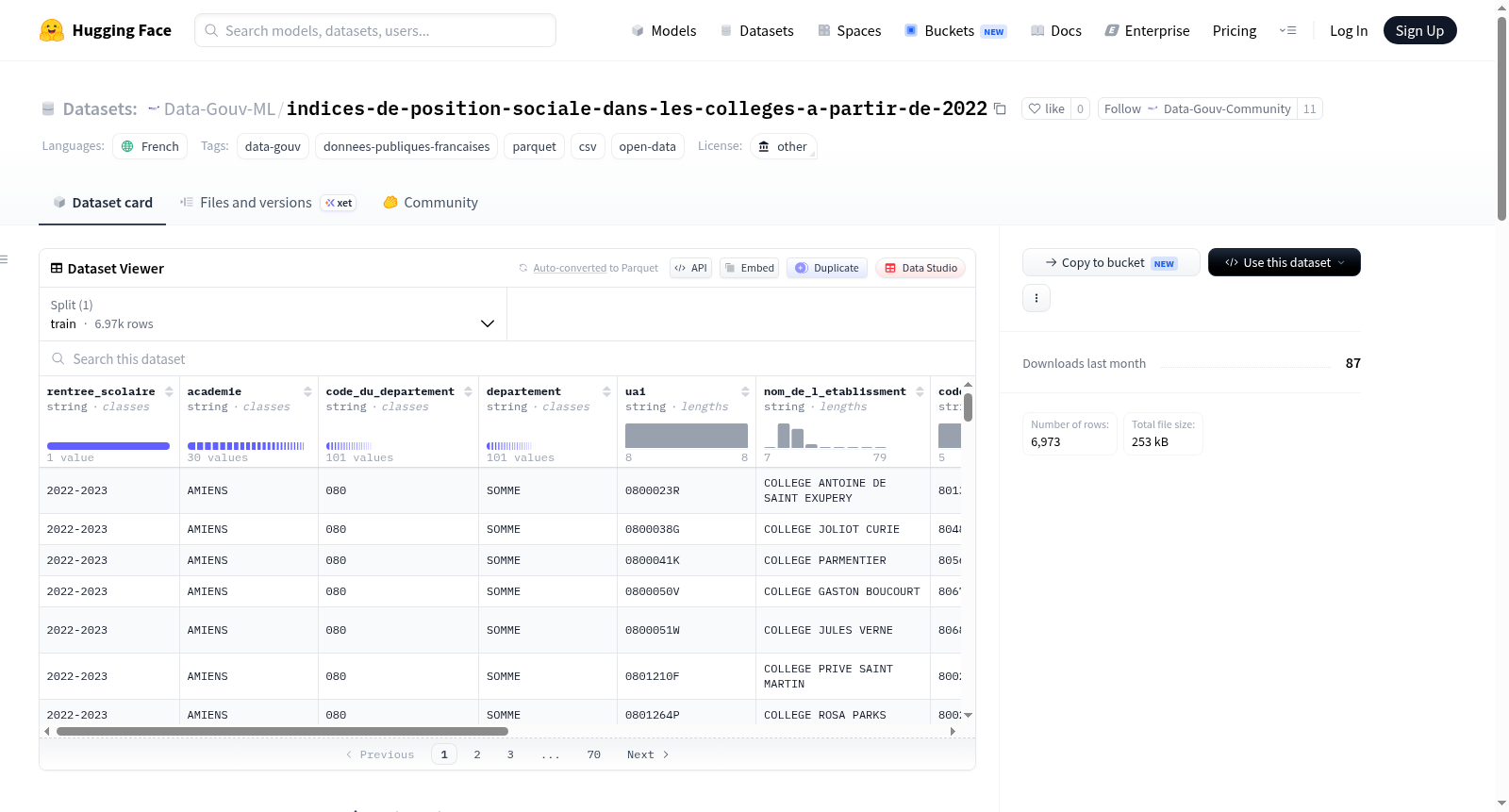Select the cell 0800023R
This screenshot has height=812, width=1509.
pyautogui.click(x=687, y=490)
